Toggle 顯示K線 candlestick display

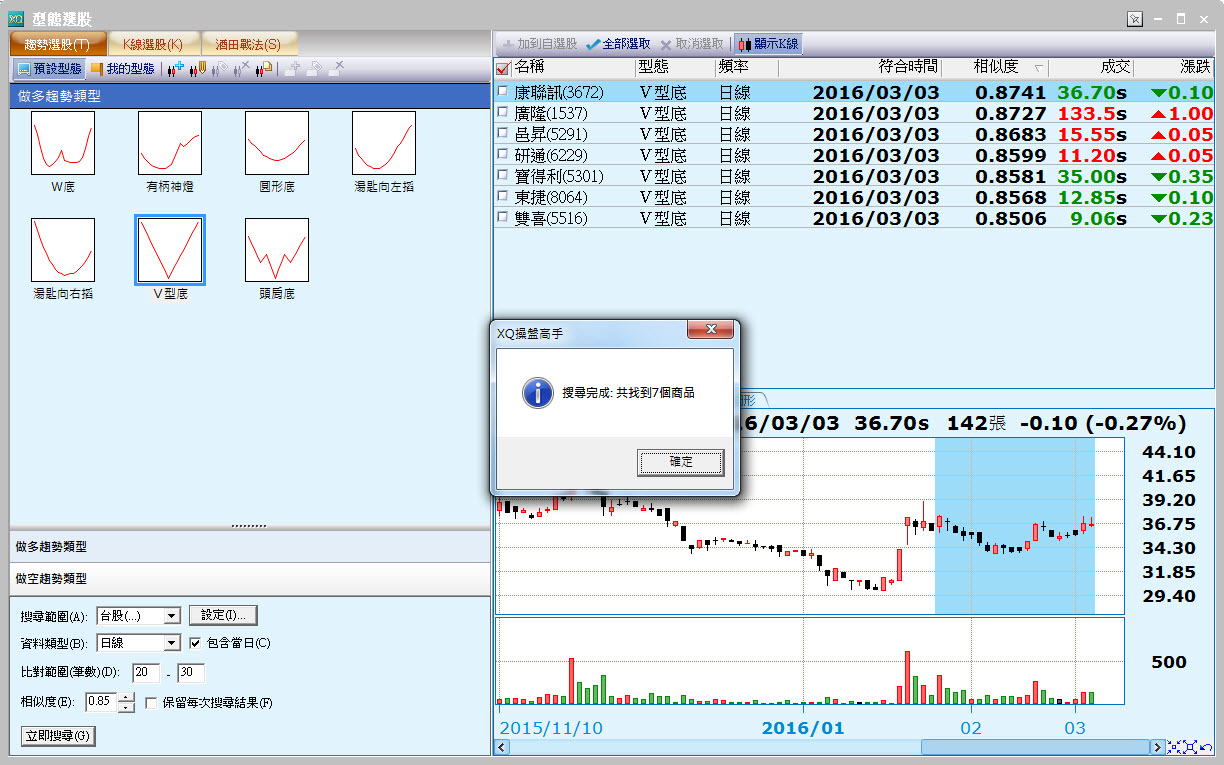[768, 44]
